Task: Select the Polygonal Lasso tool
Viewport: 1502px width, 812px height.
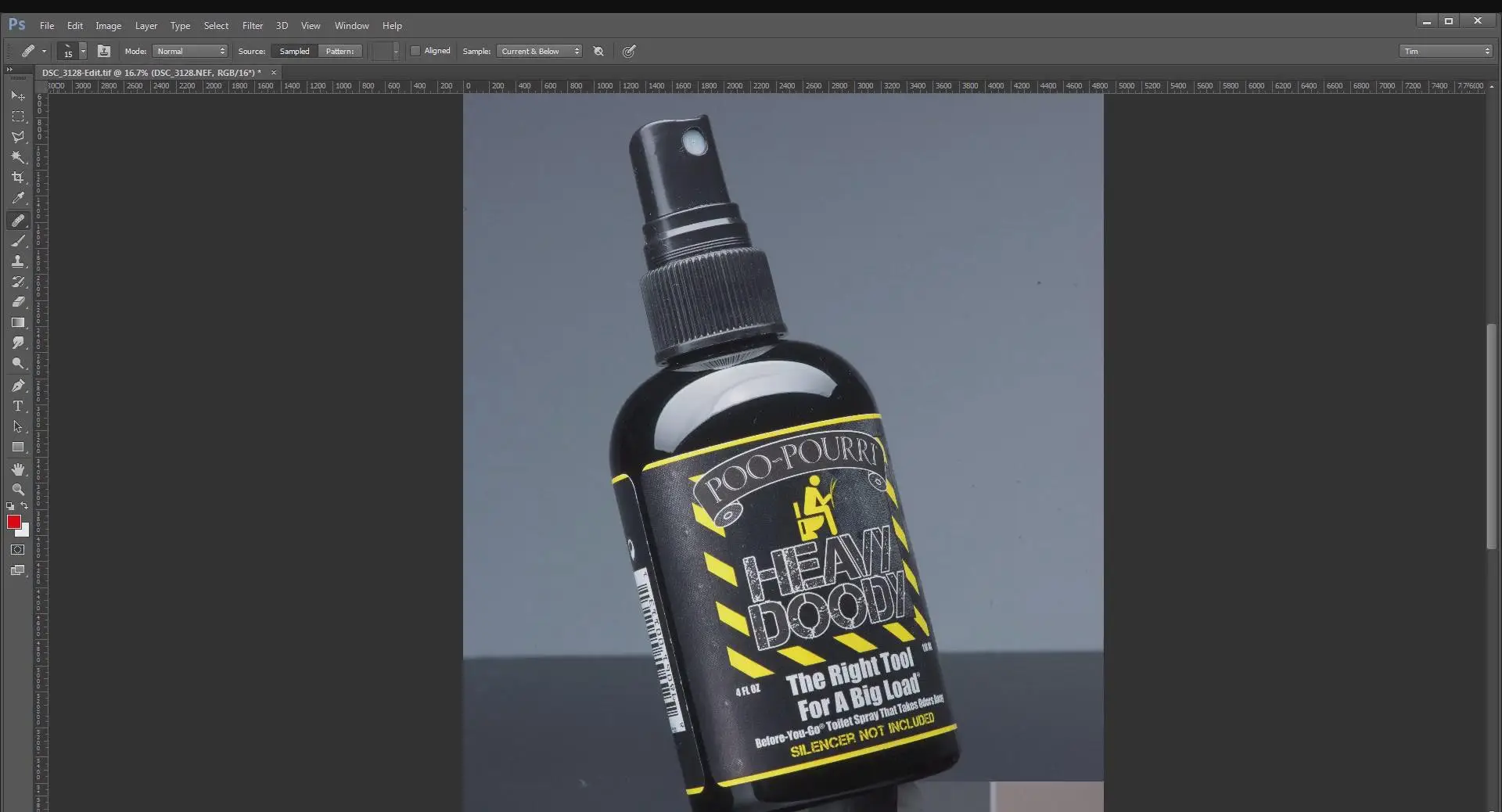Action: [17, 137]
